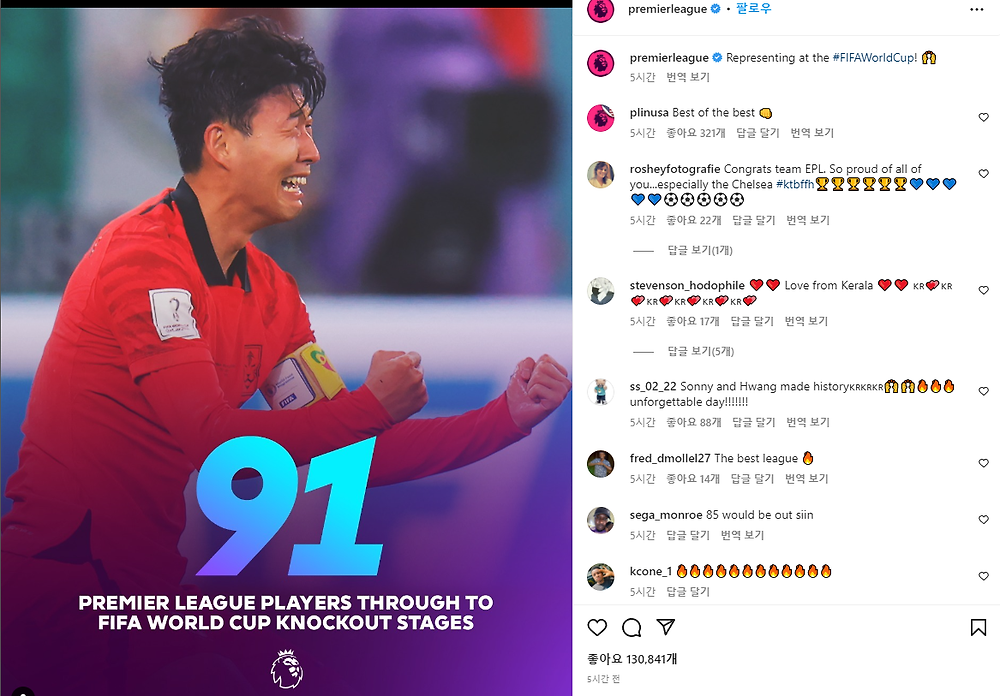Like fred_dmollel27's comment heart

(983, 463)
